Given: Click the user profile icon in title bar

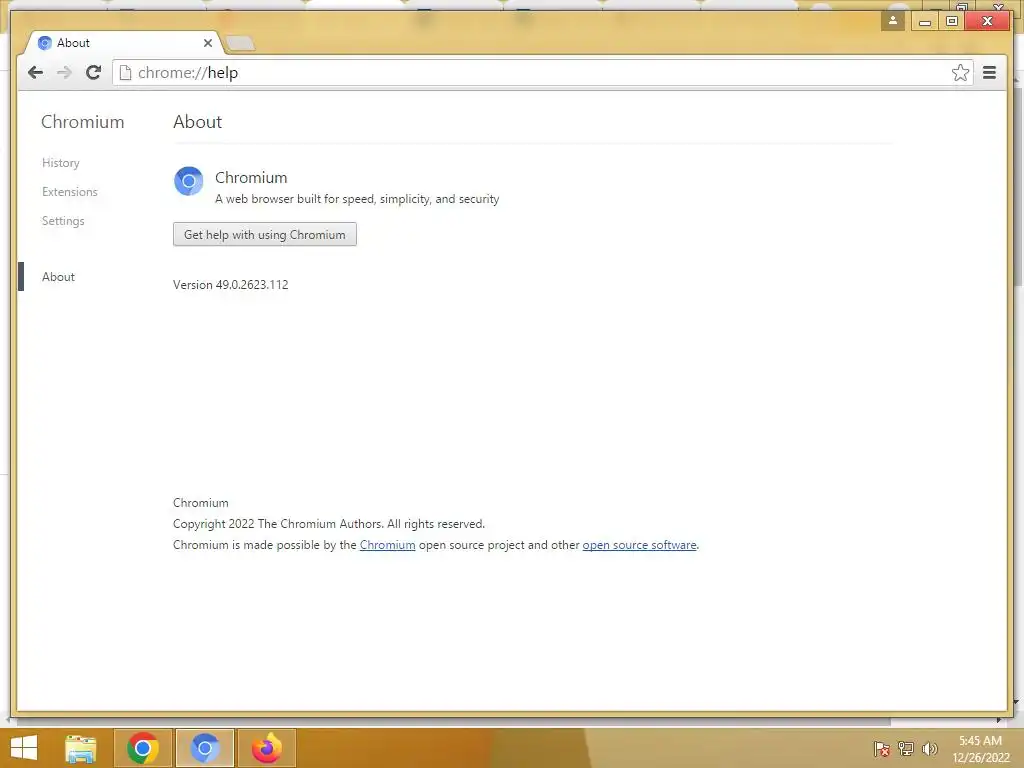Looking at the screenshot, I should [x=893, y=21].
